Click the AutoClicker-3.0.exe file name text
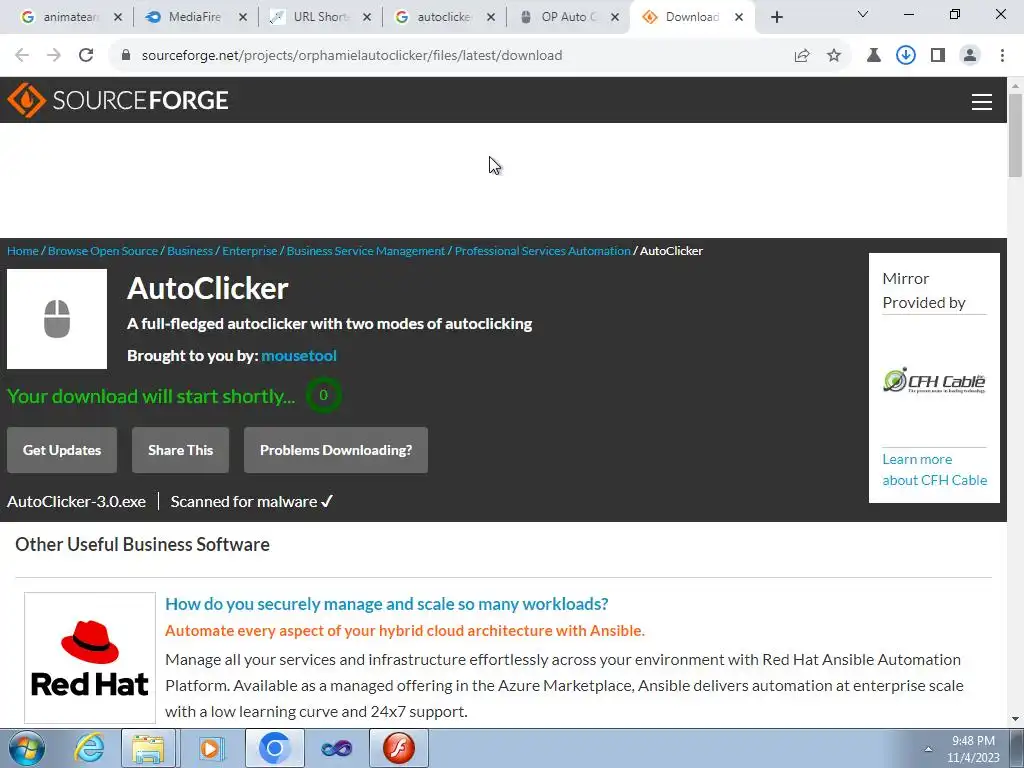Viewport: 1024px width, 768px height. [76, 502]
